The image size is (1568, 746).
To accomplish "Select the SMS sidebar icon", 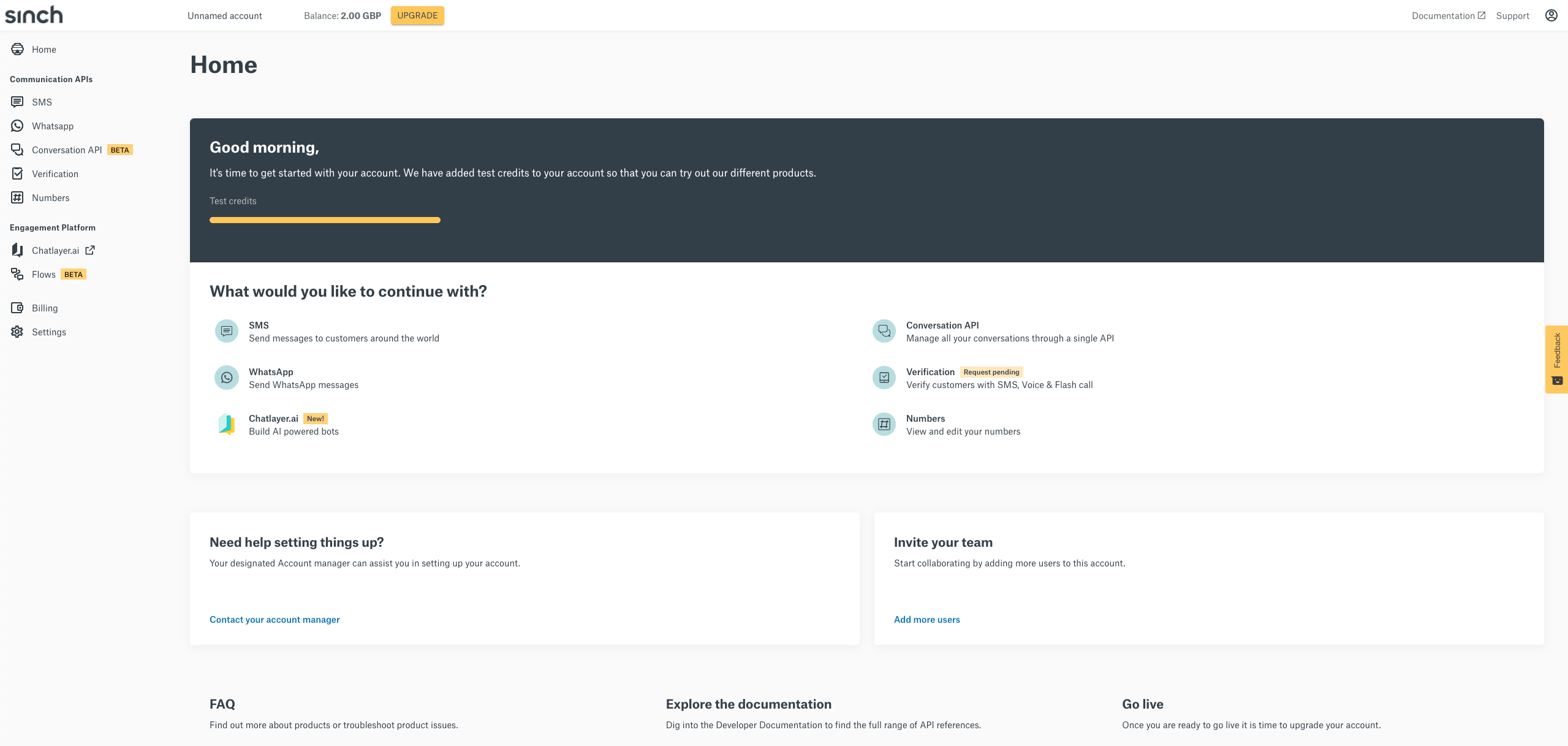I will point(17,102).
